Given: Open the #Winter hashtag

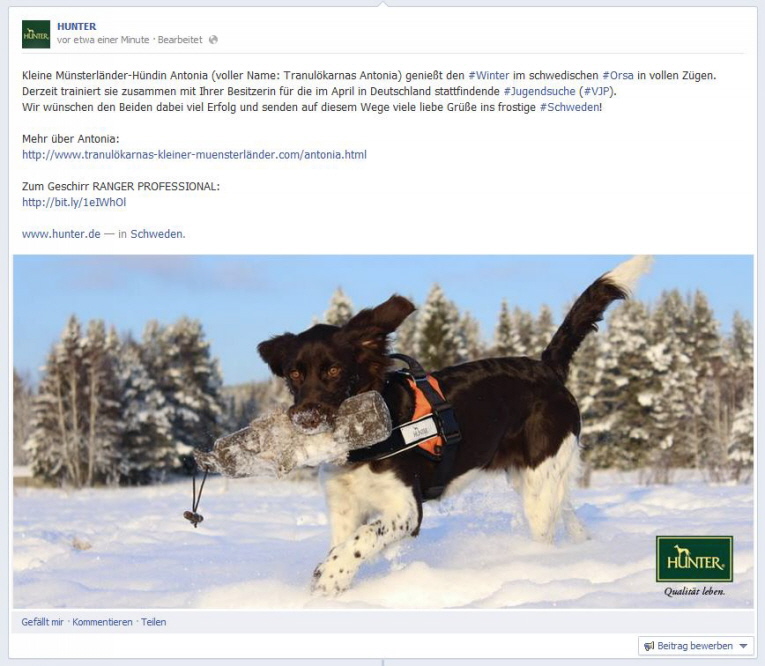Looking at the screenshot, I should point(488,76).
